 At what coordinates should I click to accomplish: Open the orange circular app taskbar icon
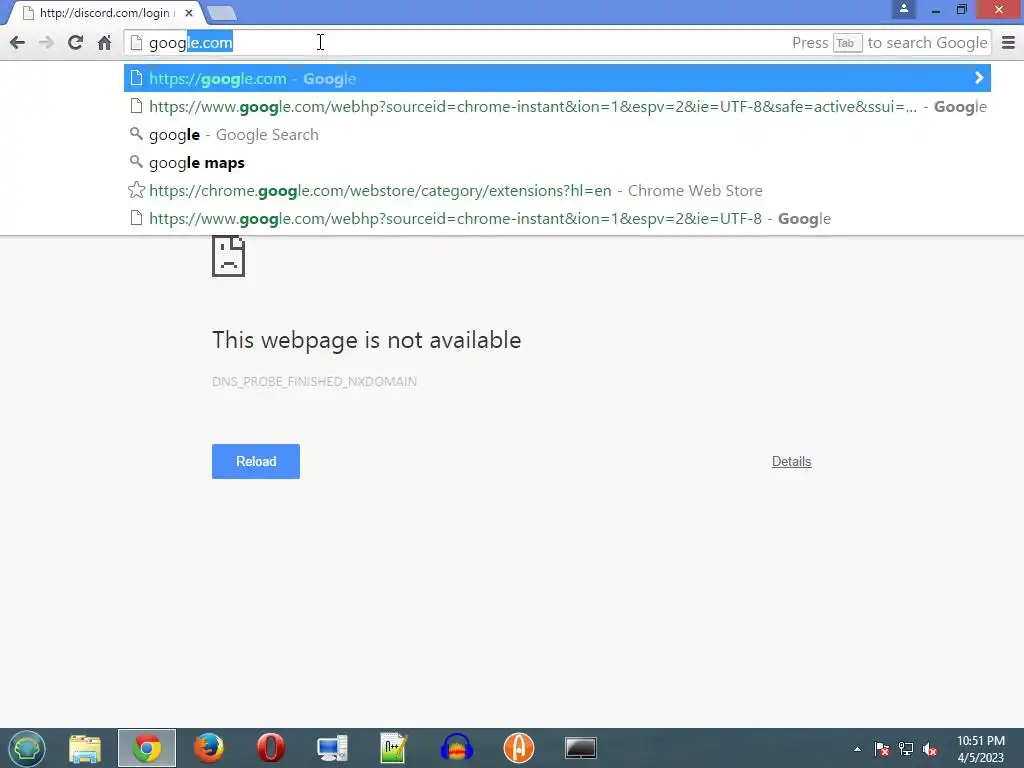point(519,748)
